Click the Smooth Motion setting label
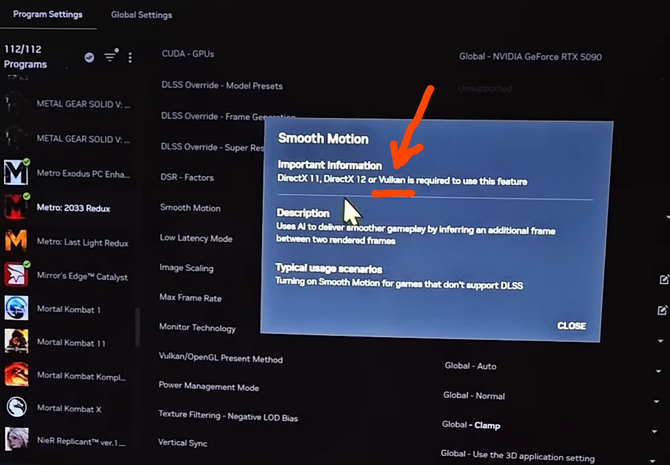Image resolution: width=670 pixels, height=465 pixels. [190, 208]
